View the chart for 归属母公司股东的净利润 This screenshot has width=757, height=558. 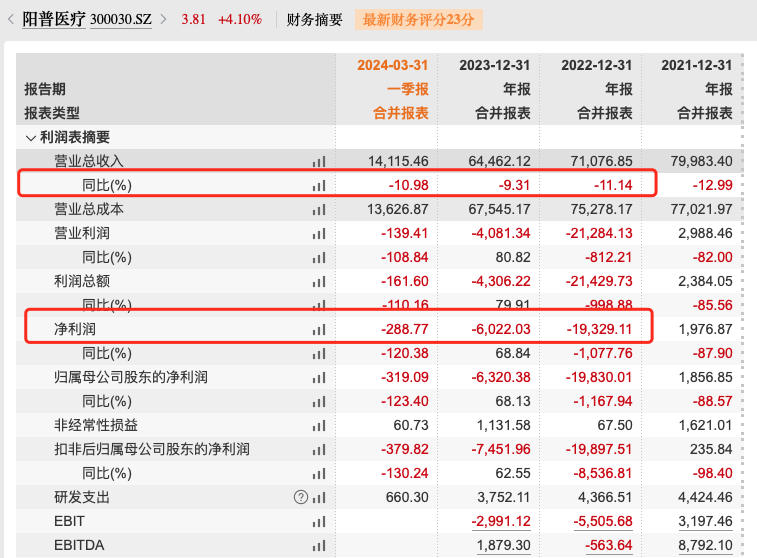click(319, 377)
